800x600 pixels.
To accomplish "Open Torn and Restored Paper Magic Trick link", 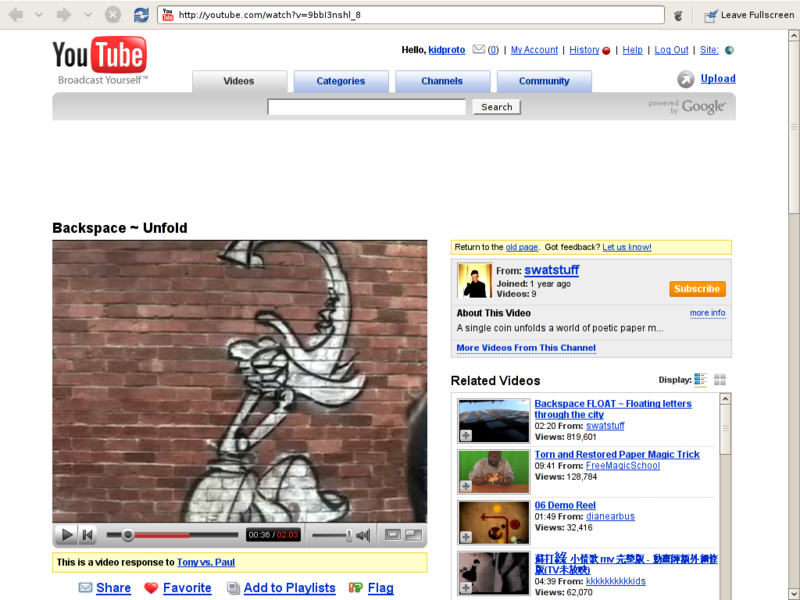I will (617, 454).
